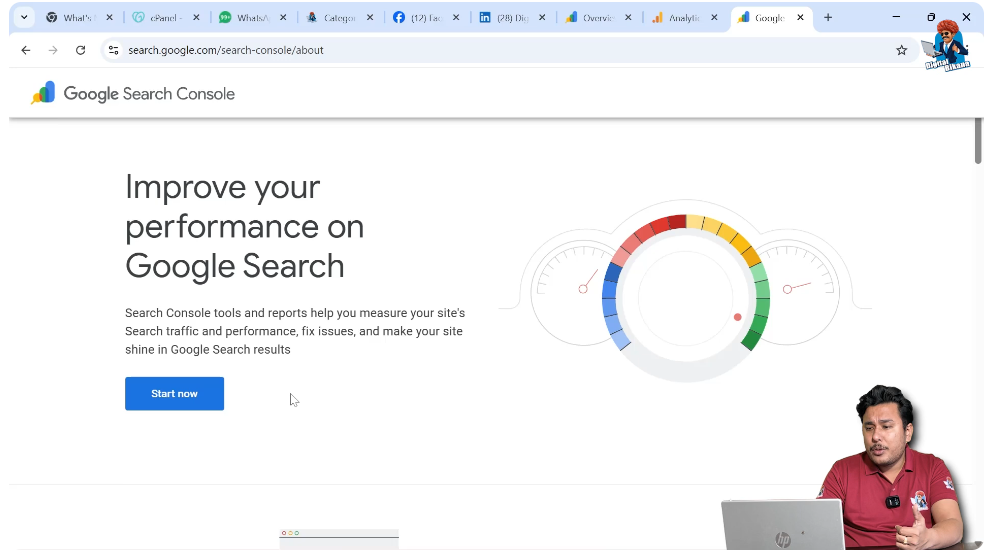Click the 'Search Console tools and reports' paragraph
Screen dimensions: 986x552
click(x=295, y=331)
